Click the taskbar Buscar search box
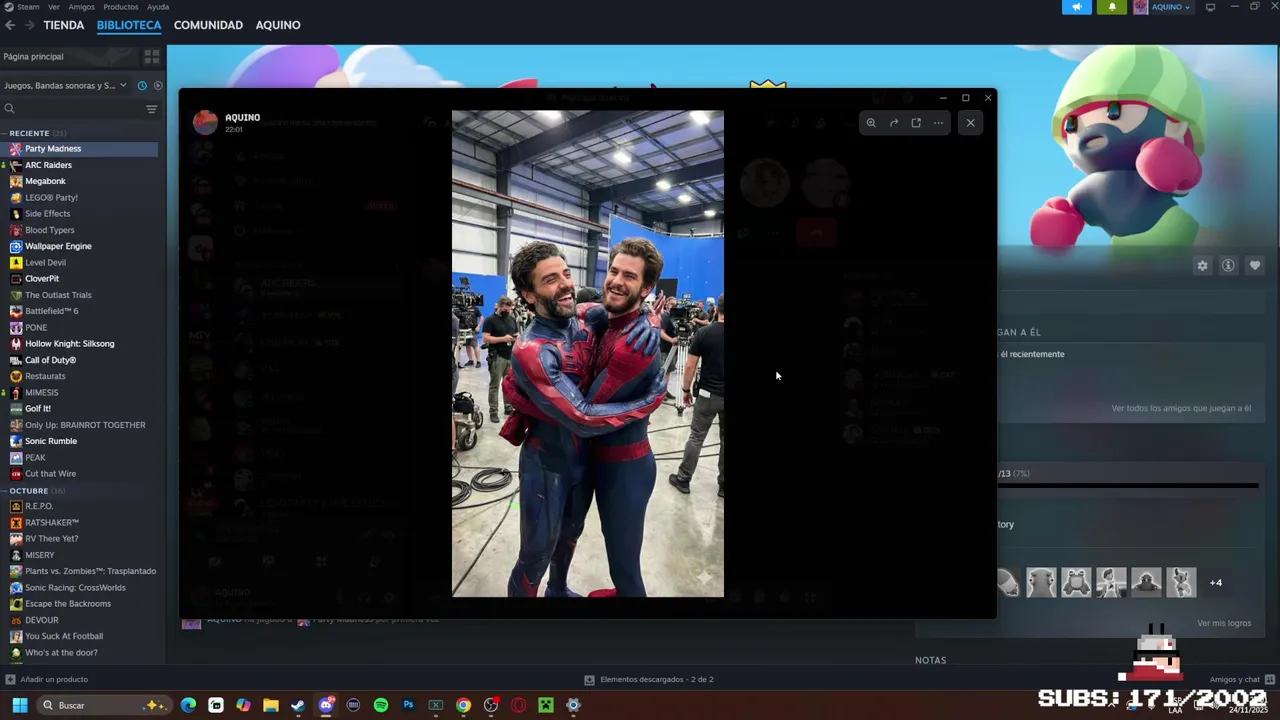1280x720 pixels. point(102,705)
